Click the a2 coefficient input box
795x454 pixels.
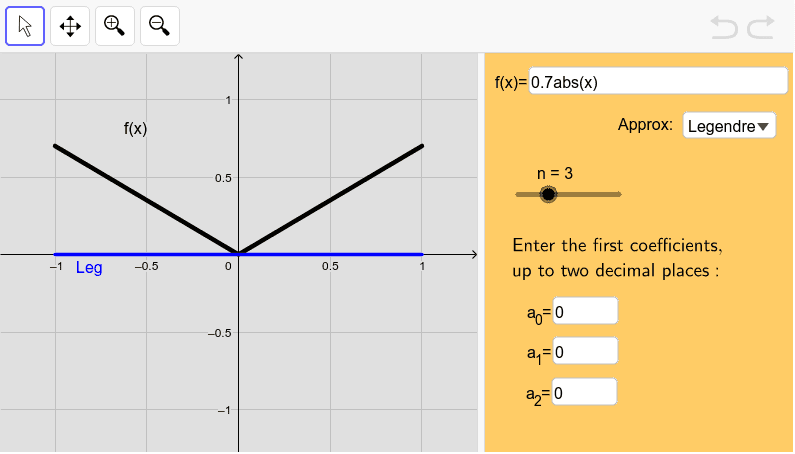[585, 392]
